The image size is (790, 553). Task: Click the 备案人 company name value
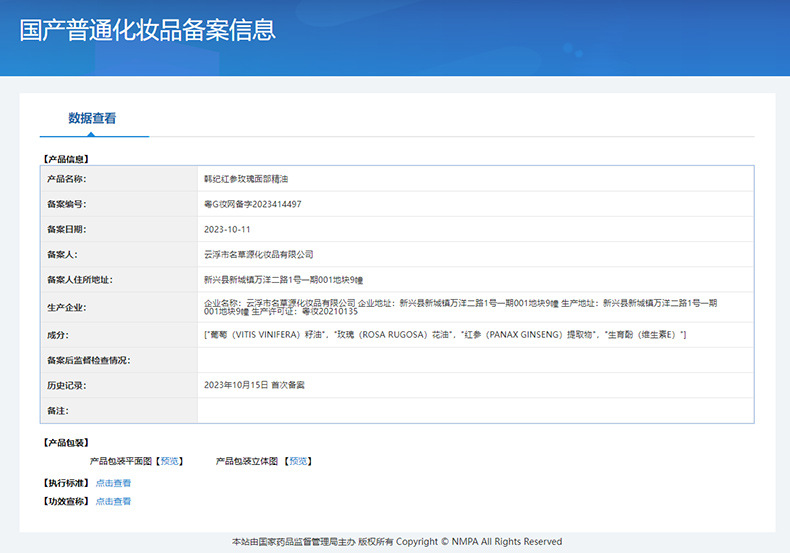(258, 254)
